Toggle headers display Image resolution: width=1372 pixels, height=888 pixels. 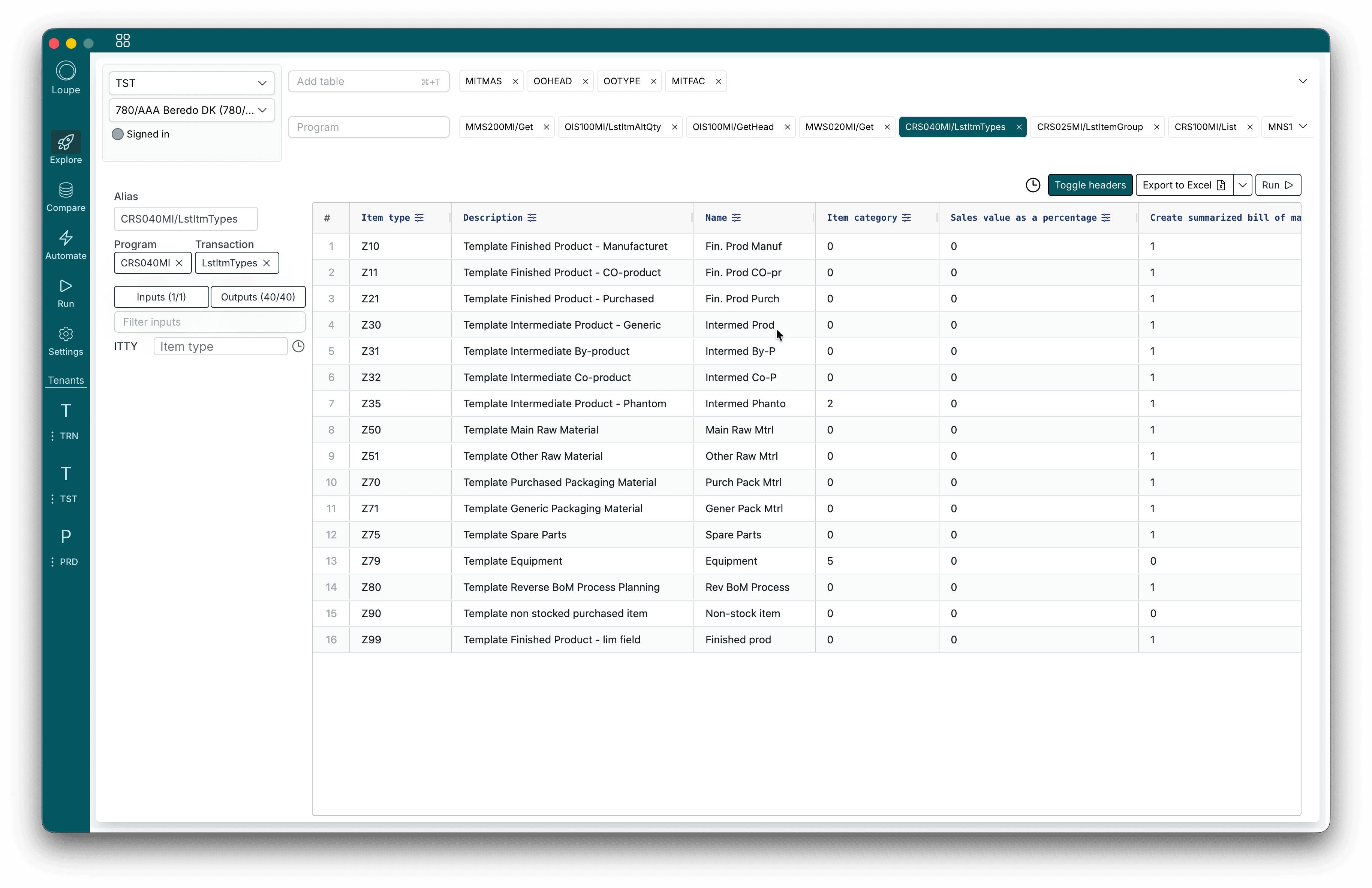[x=1089, y=185]
